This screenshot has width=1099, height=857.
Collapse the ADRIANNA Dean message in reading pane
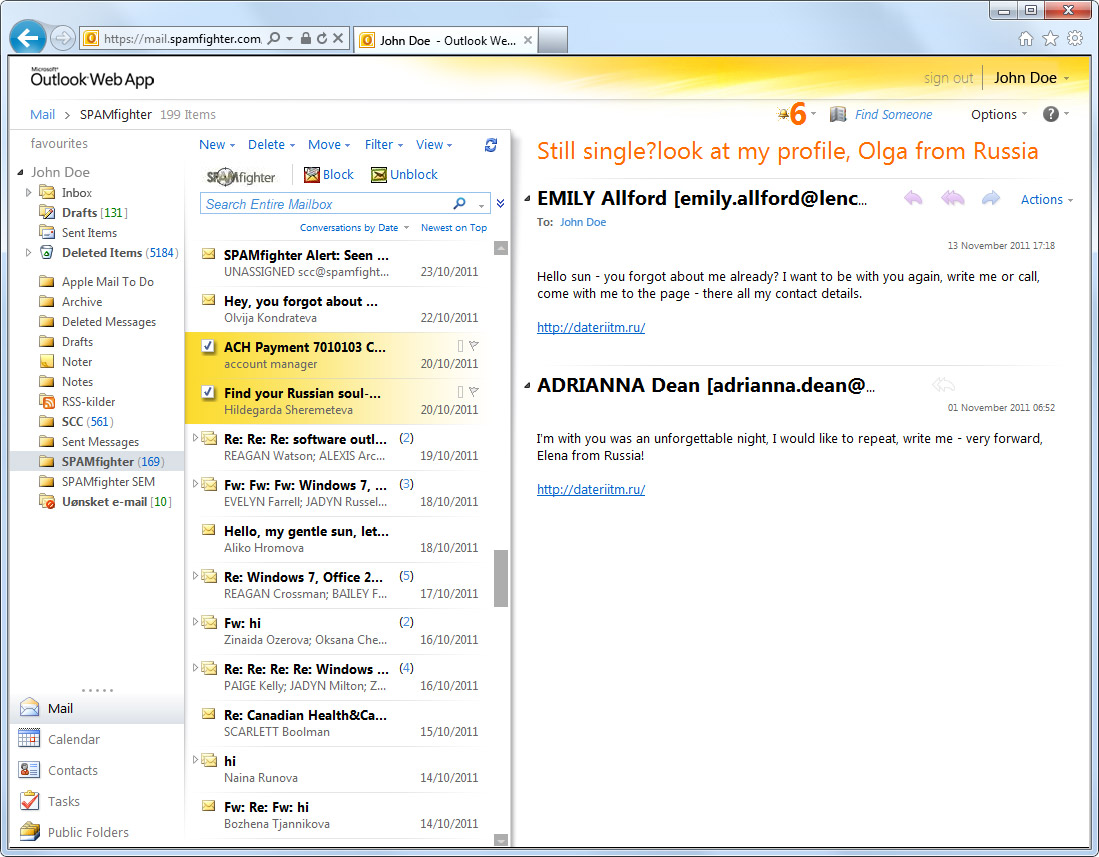[x=527, y=385]
